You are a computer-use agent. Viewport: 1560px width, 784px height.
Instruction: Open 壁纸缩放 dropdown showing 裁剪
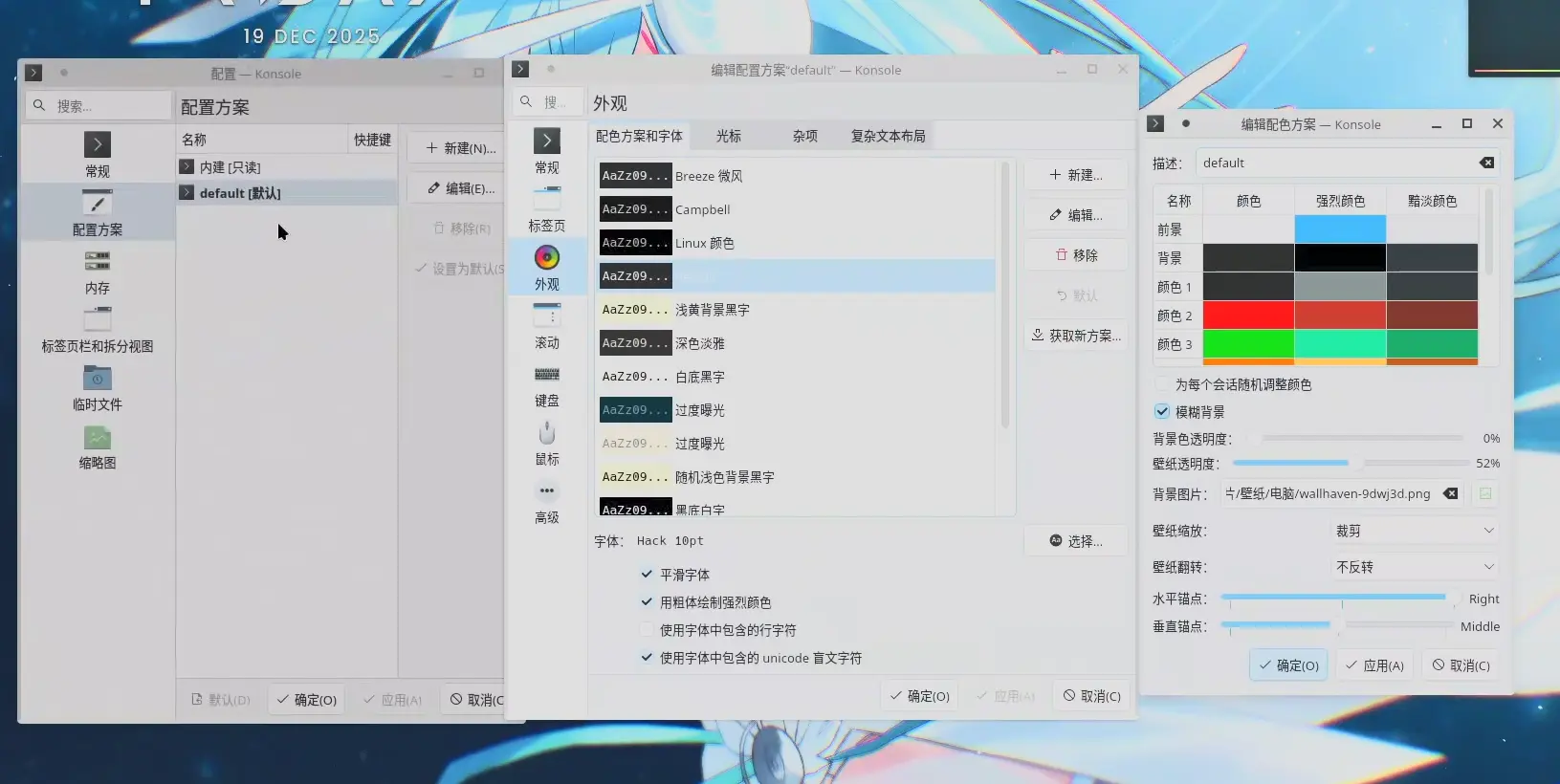click(1415, 531)
